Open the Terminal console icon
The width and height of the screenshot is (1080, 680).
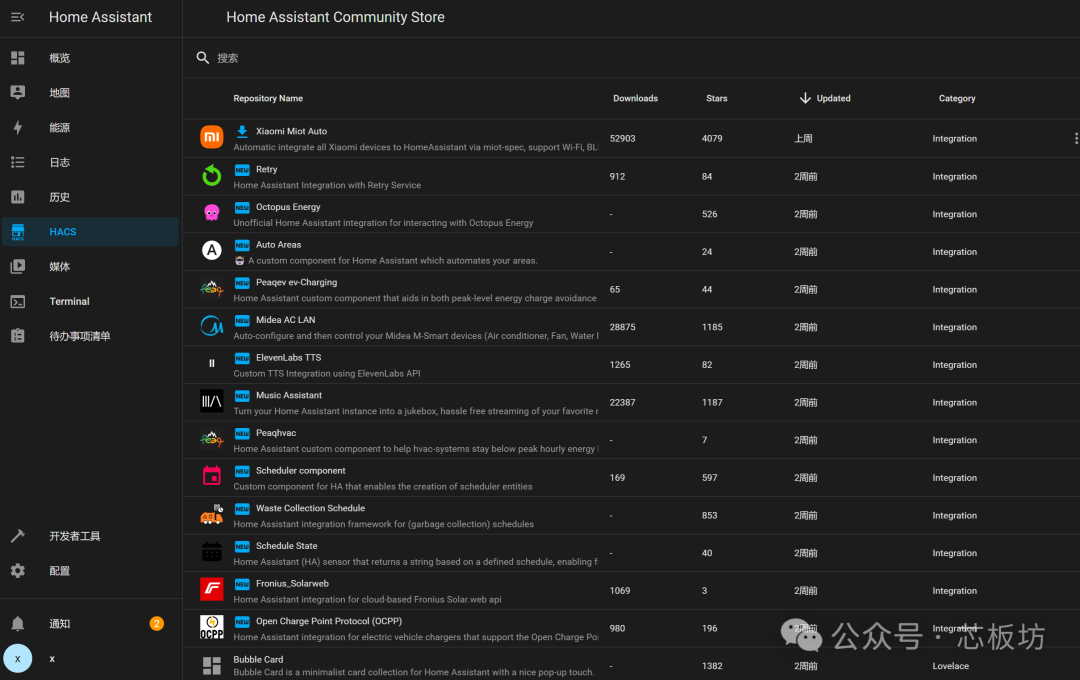click(x=18, y=301)
